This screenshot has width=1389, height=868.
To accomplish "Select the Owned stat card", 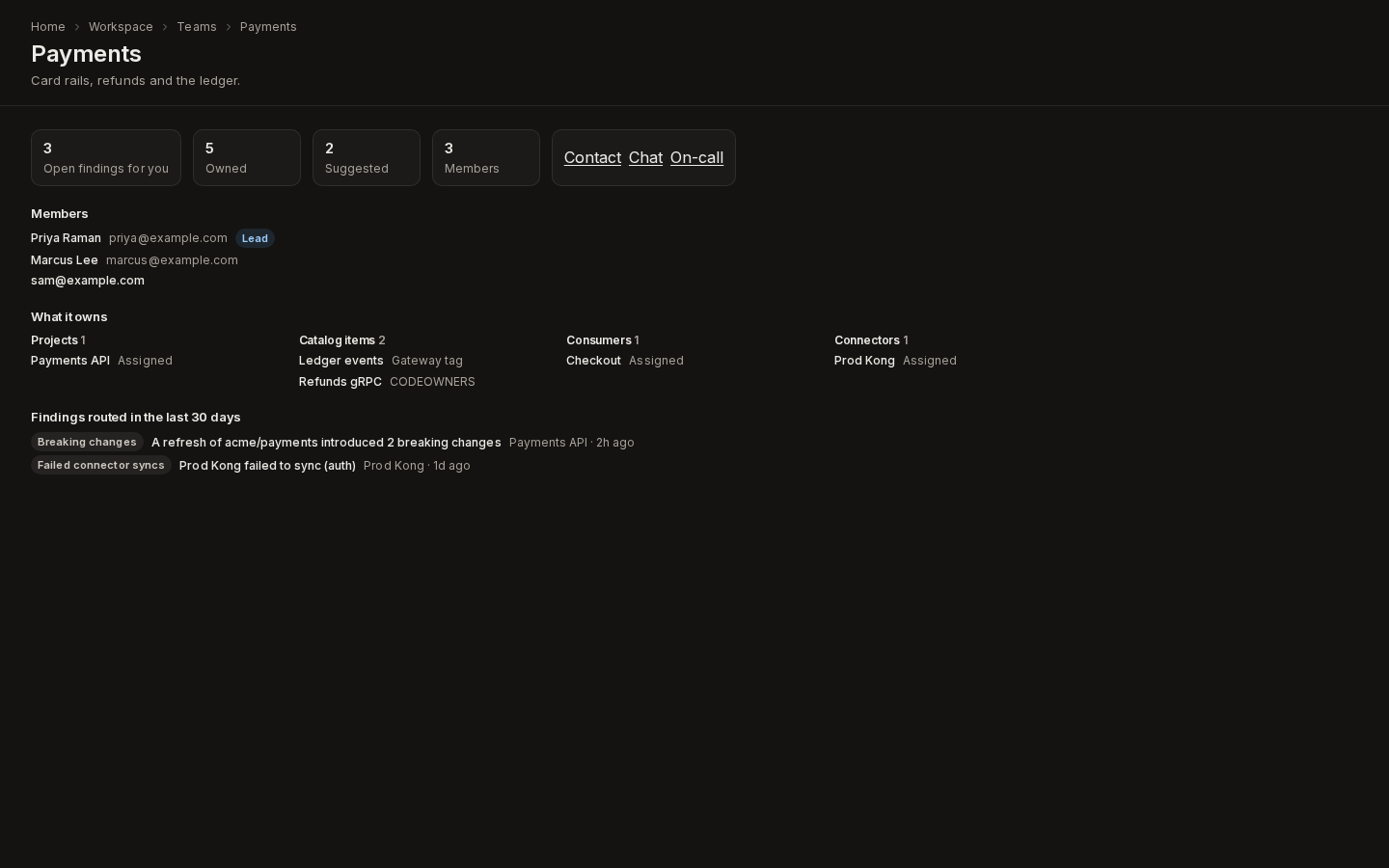I will 247,157.
